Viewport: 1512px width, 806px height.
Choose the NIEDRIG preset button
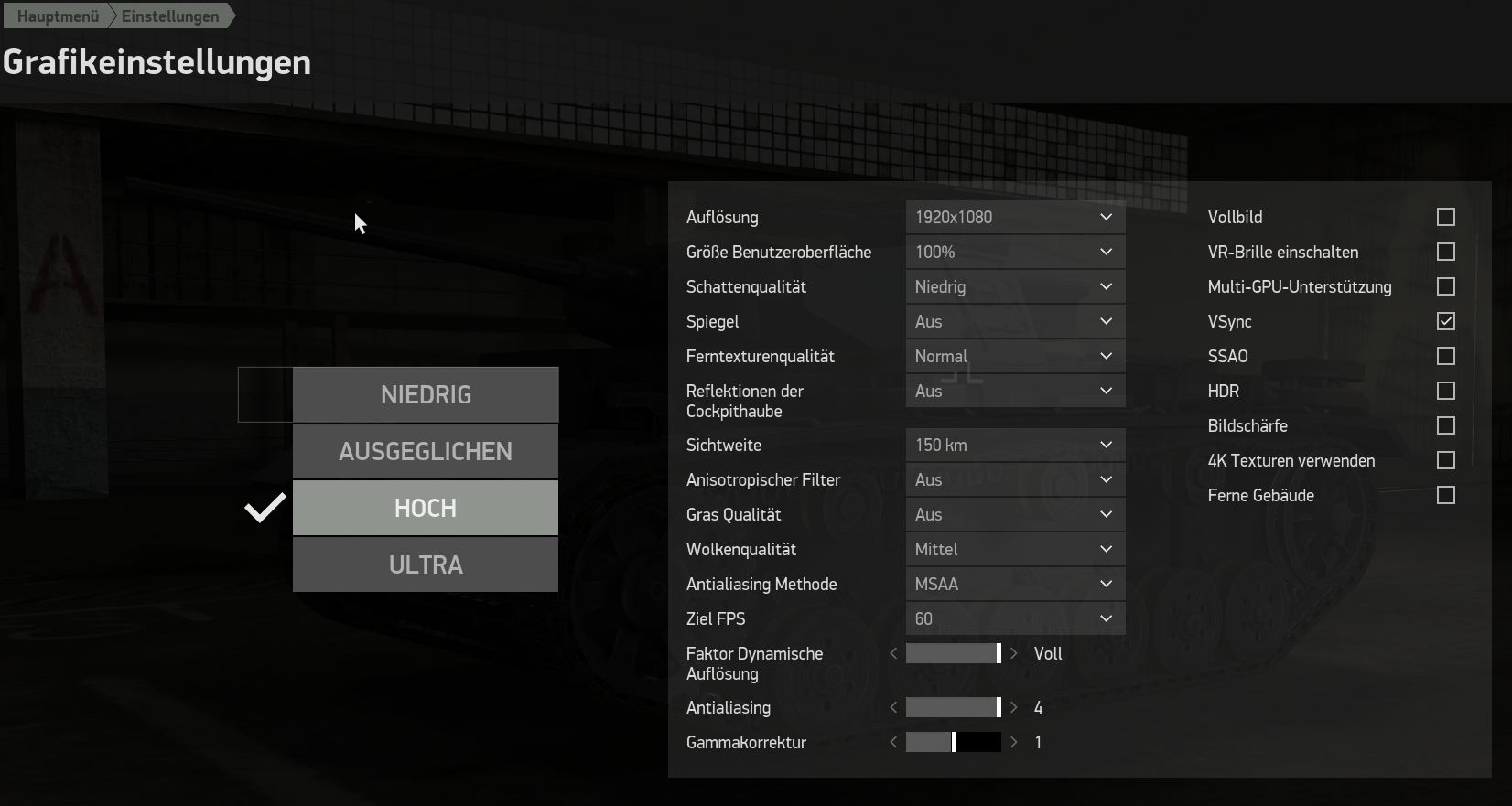pos(426,394)
